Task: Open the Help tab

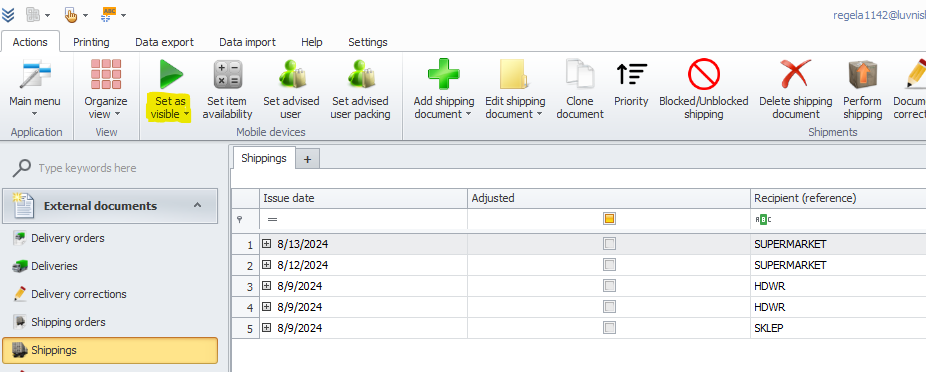Action: pos(312,42)
